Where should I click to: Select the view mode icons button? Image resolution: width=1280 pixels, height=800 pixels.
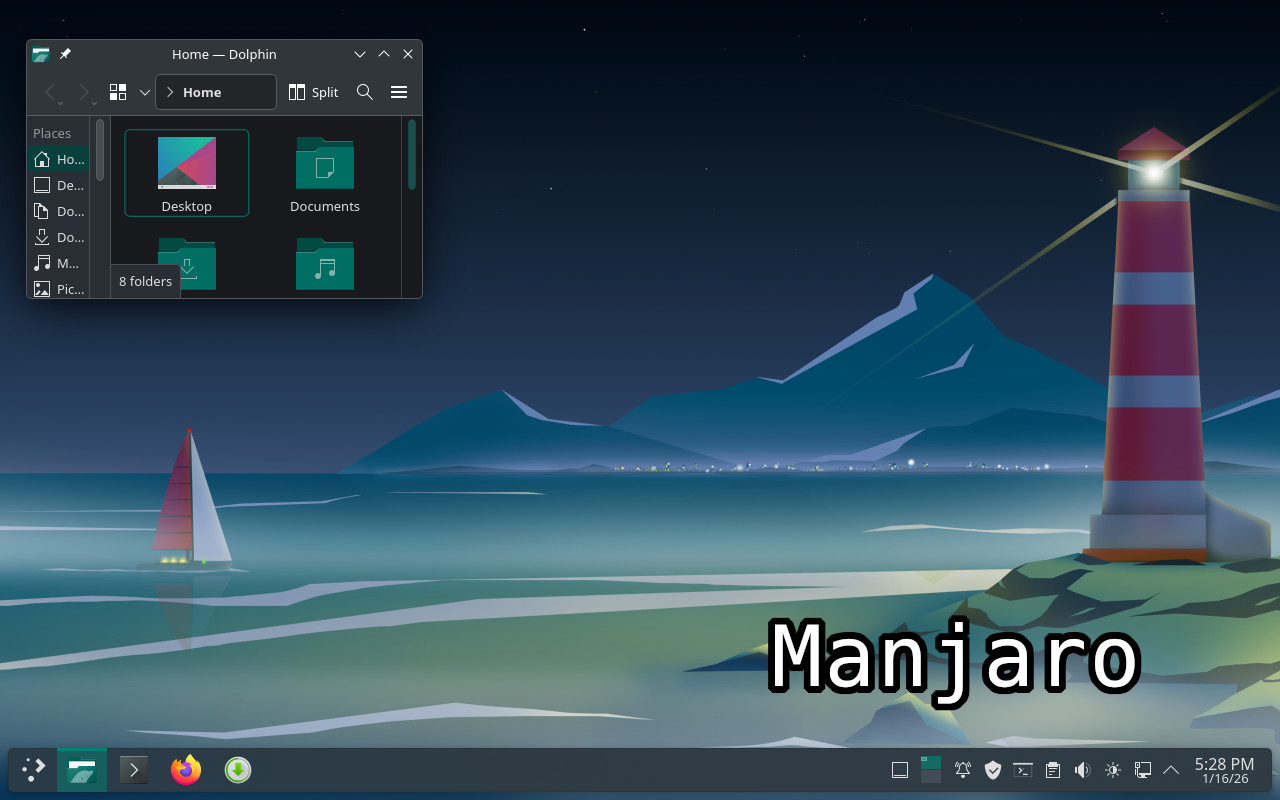tap(118, 92)
